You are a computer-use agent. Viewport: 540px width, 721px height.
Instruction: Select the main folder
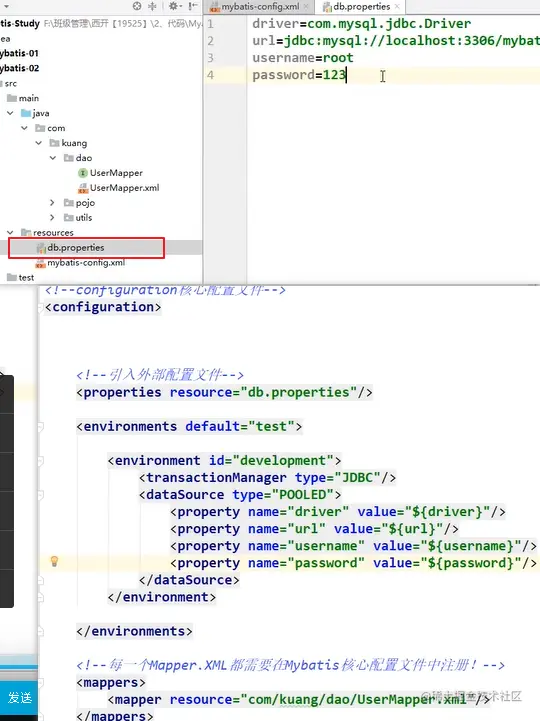tap(29, 98)
